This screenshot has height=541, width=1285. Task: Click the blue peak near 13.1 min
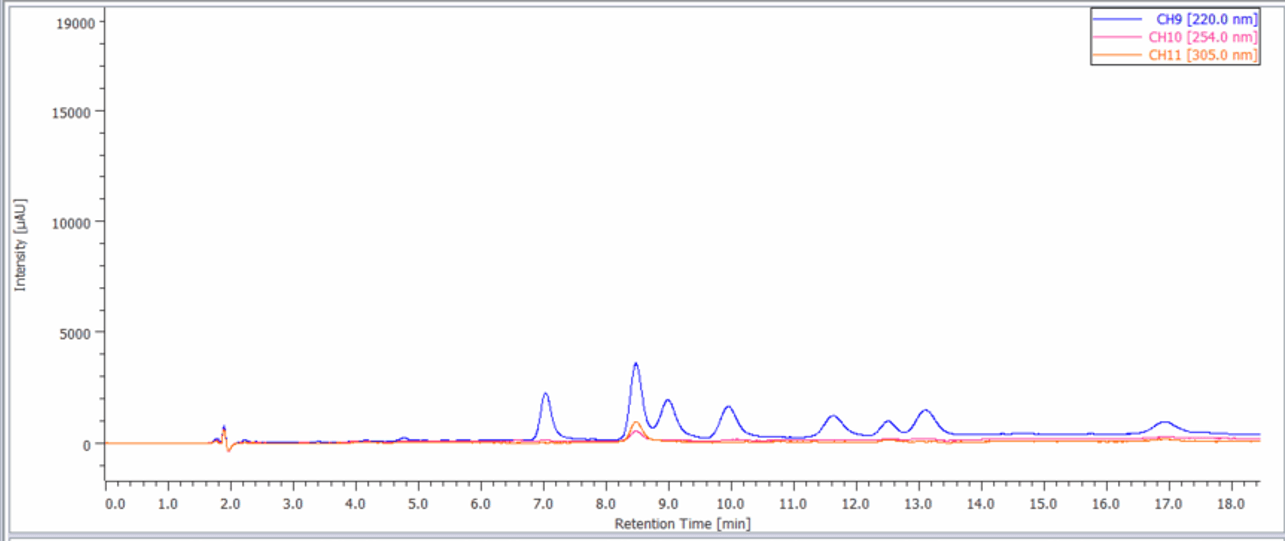click(925, 411)
